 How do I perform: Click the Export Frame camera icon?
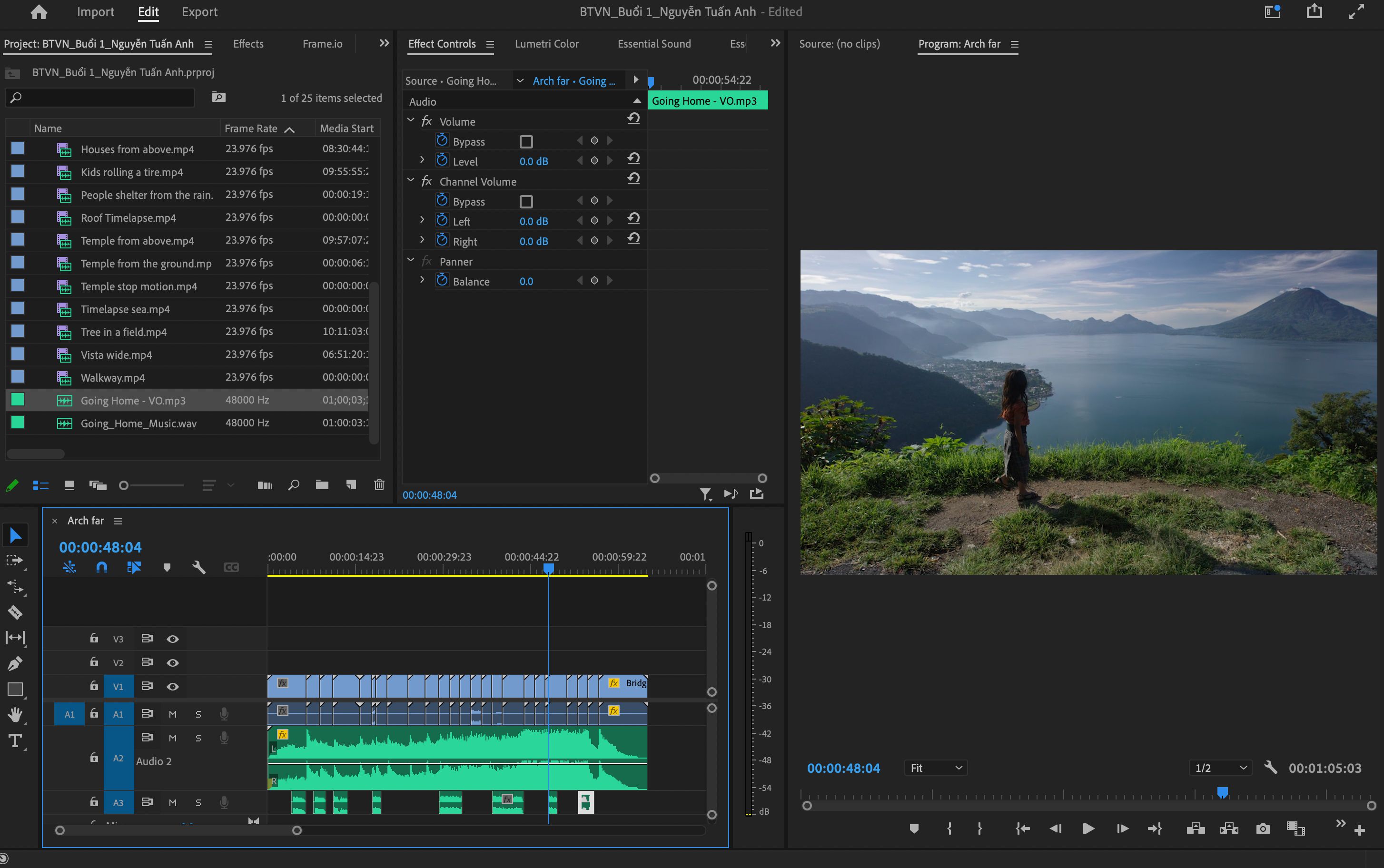tap(1262, 829)
